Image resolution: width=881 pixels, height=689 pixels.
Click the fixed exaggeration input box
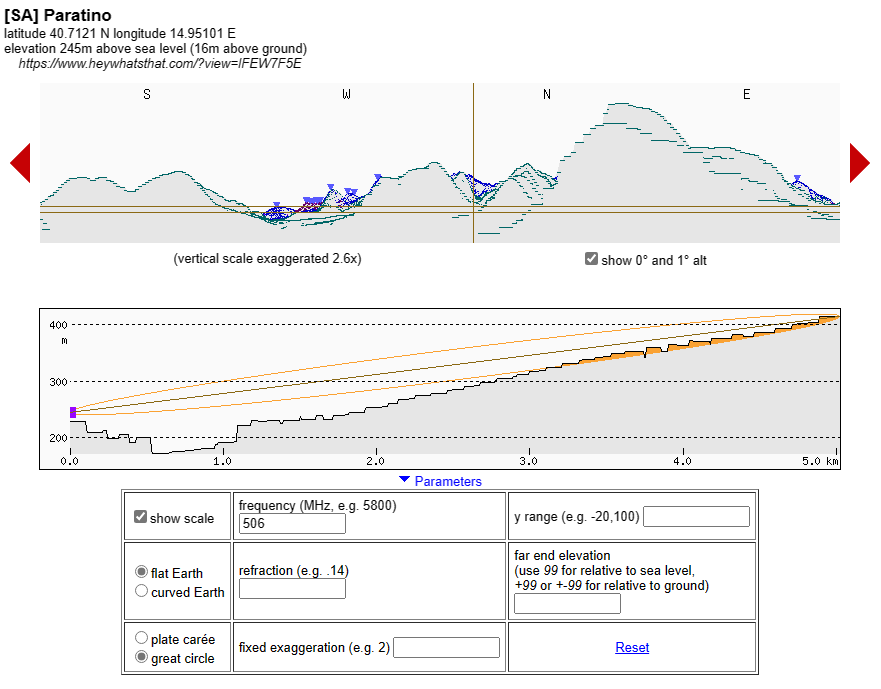(446, 647)
